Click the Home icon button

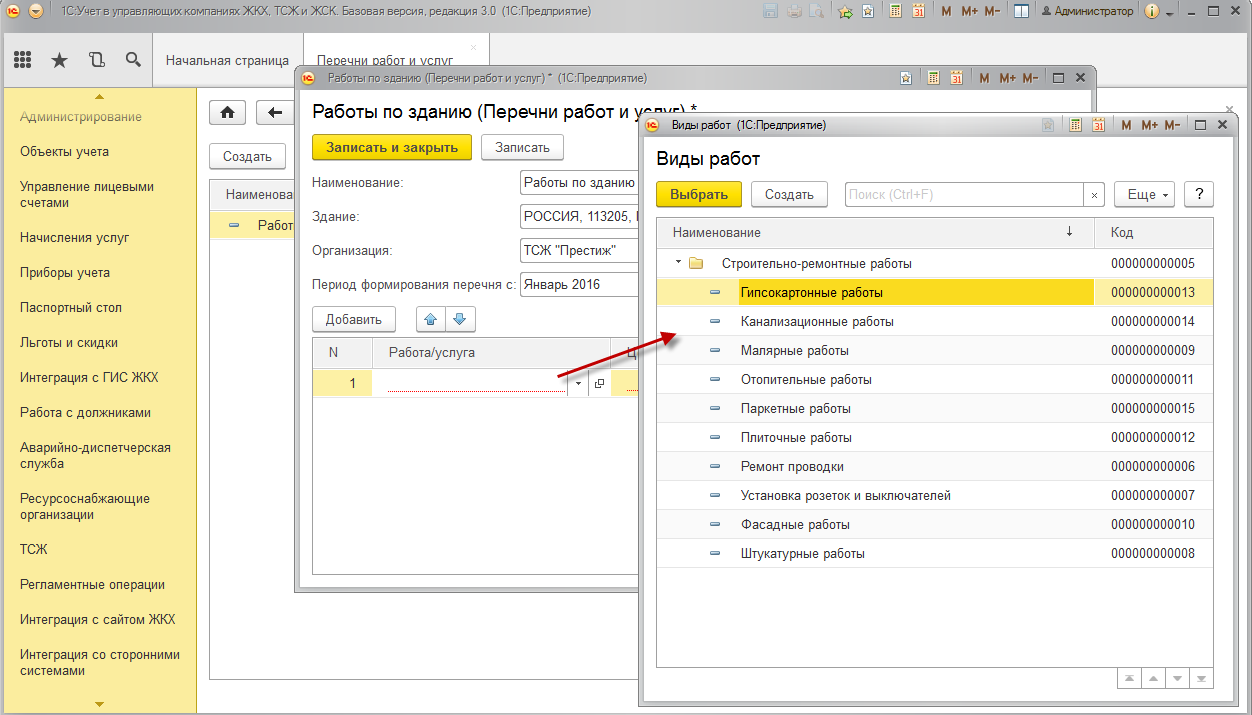click(x=227, y=112)
